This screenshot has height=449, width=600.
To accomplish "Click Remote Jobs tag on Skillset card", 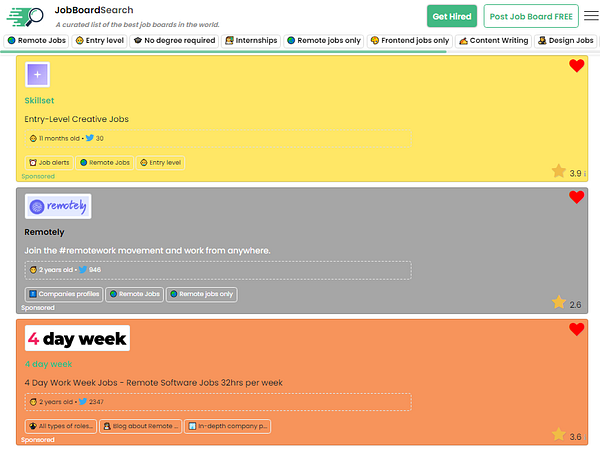I will coord(104,163).
